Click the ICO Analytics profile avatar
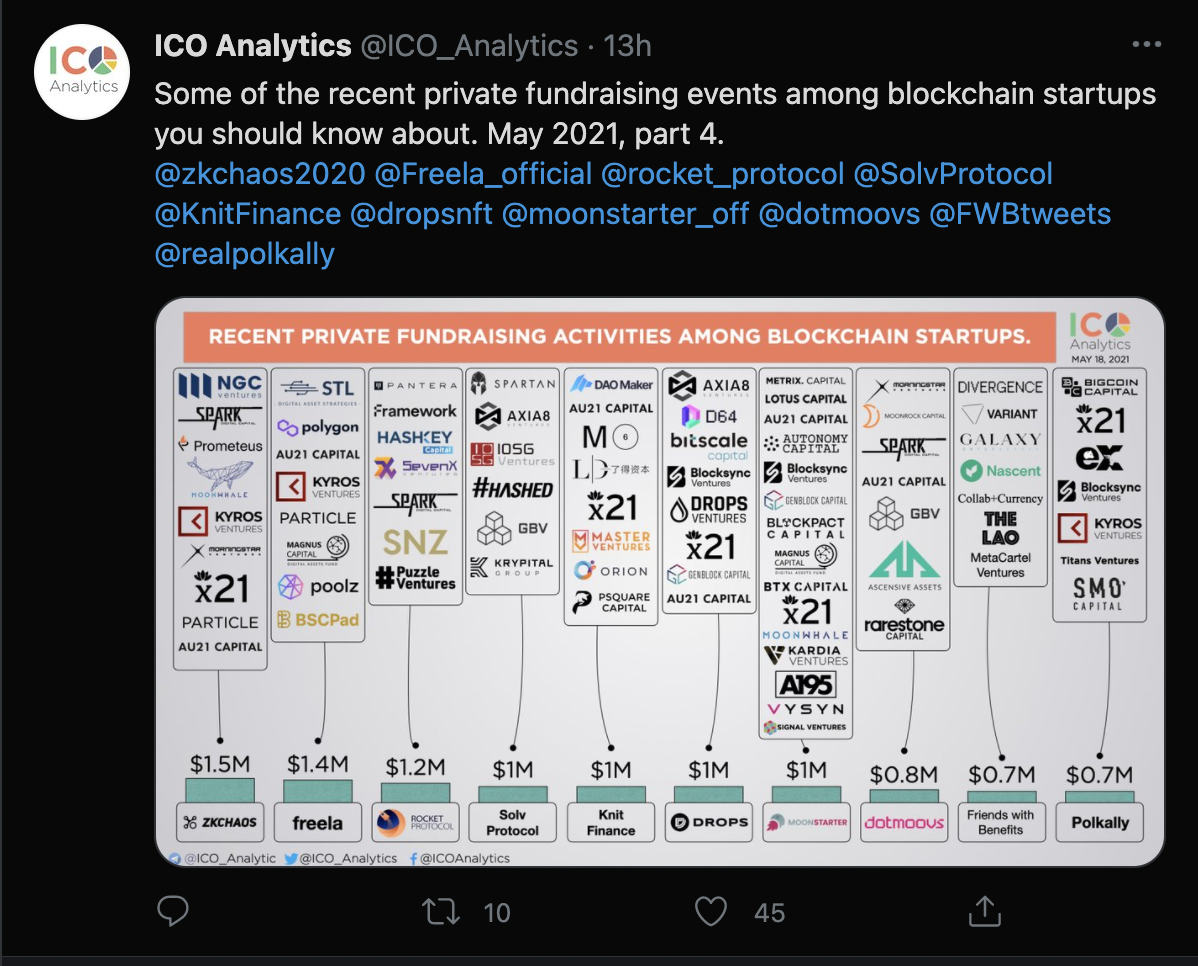The image size is (1198, 966). coord(84,72)
